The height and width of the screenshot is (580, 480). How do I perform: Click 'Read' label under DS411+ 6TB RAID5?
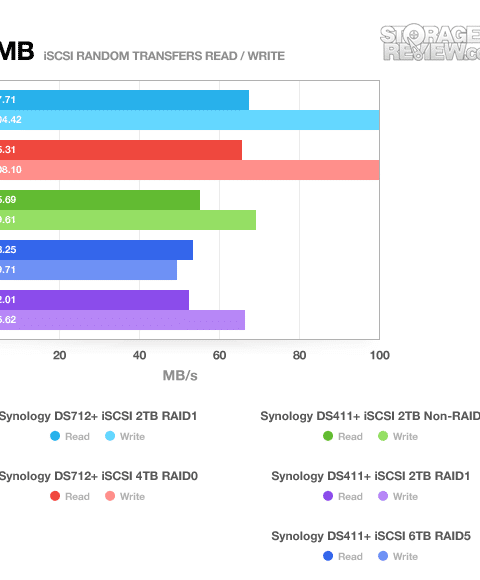tap(350, 556)
